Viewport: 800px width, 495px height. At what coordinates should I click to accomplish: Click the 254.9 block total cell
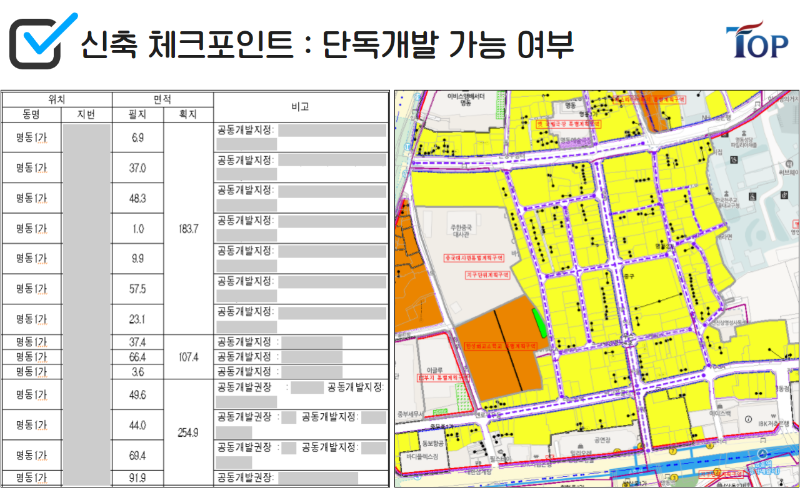(188, 432)
